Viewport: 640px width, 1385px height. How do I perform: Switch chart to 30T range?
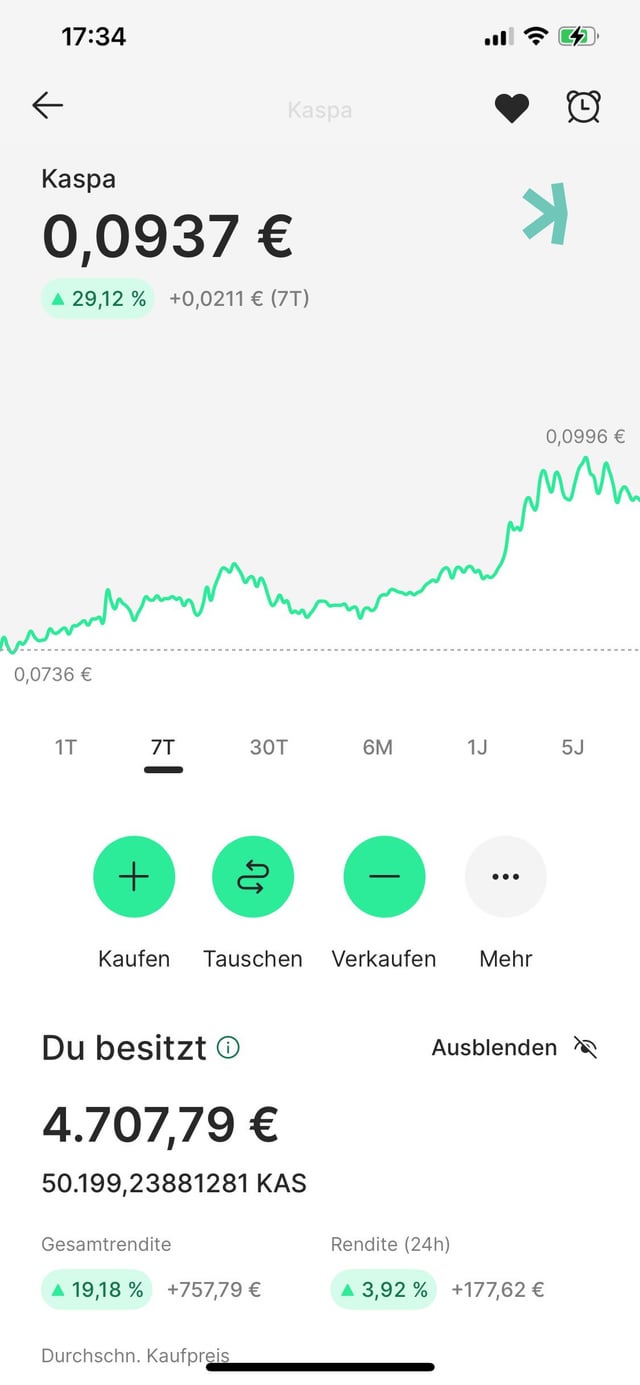pos(268,747)
